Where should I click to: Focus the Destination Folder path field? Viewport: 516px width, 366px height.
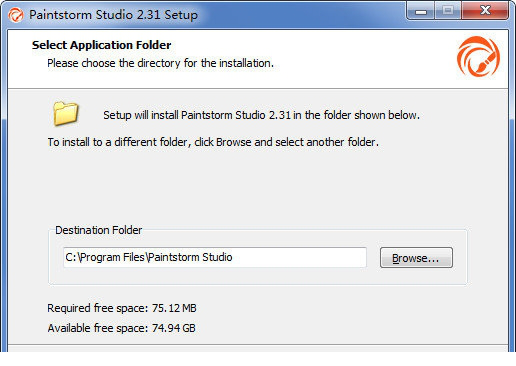pos(215,257)
